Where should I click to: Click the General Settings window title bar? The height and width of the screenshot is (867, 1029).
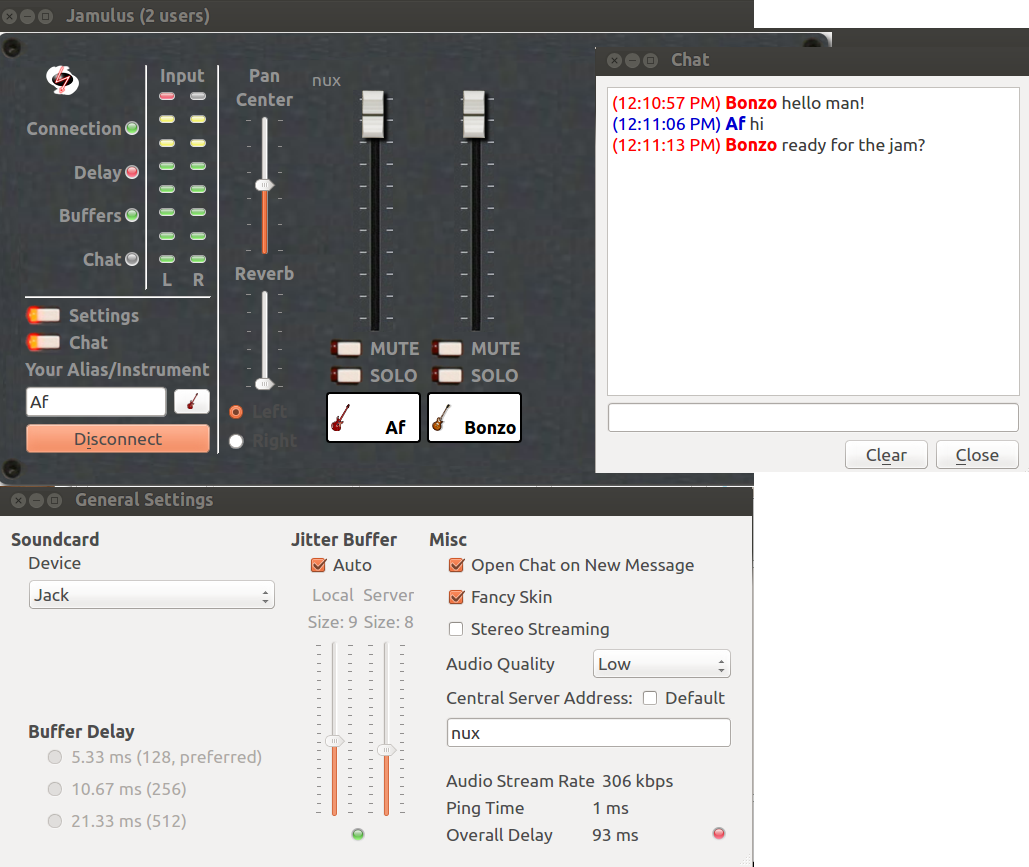click(376, 500)
